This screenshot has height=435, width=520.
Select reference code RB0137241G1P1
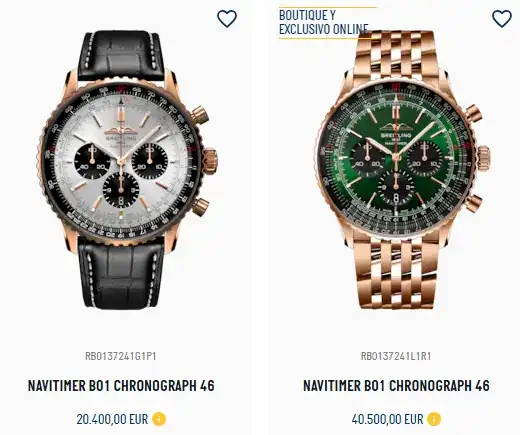click(121, 356)
